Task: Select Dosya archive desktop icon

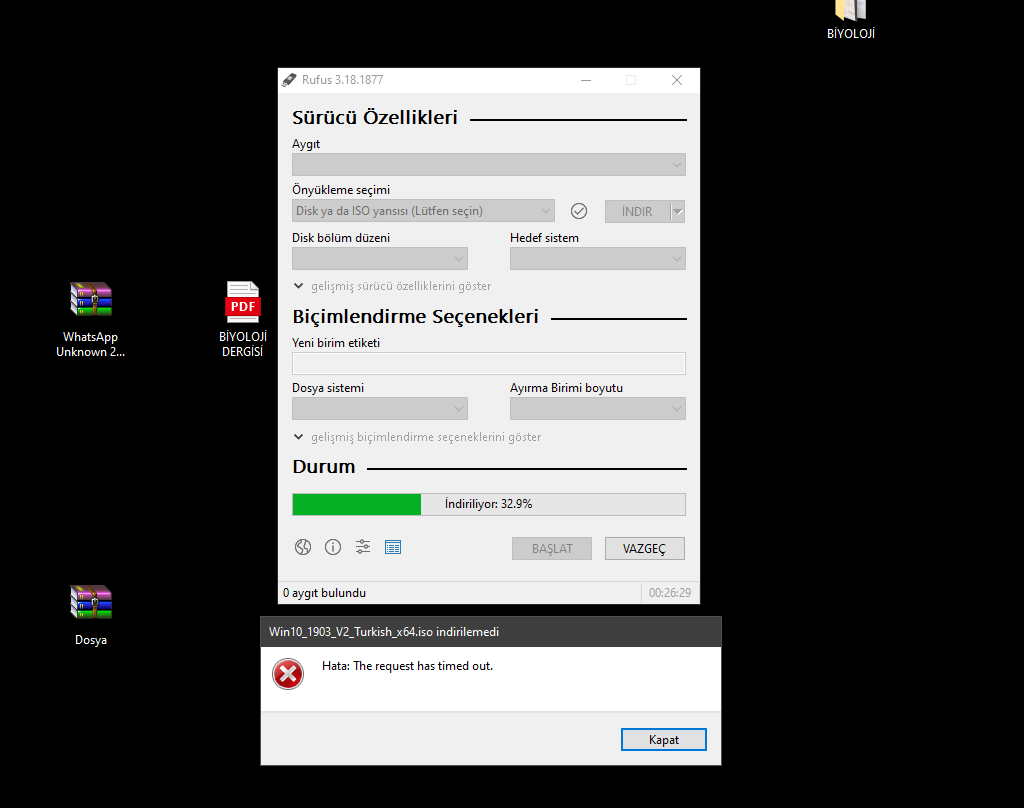Action: [x=91, y=615]
